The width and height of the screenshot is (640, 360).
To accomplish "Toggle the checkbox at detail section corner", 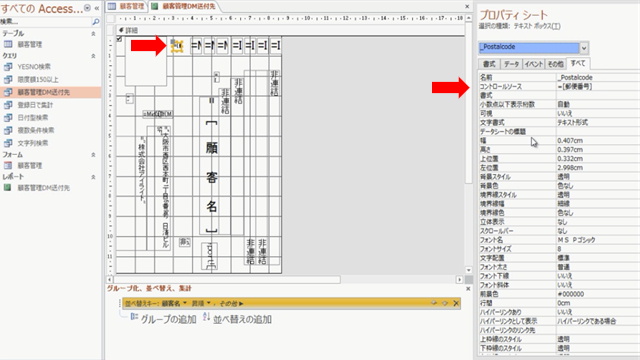I will (119, 39).
